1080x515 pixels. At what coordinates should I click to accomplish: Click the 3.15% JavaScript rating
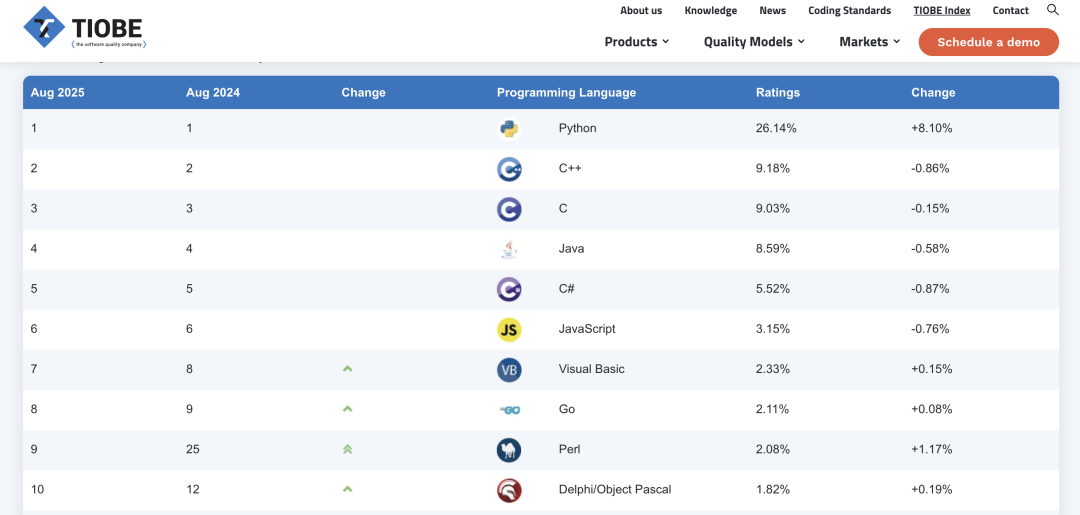pos(773,329)
